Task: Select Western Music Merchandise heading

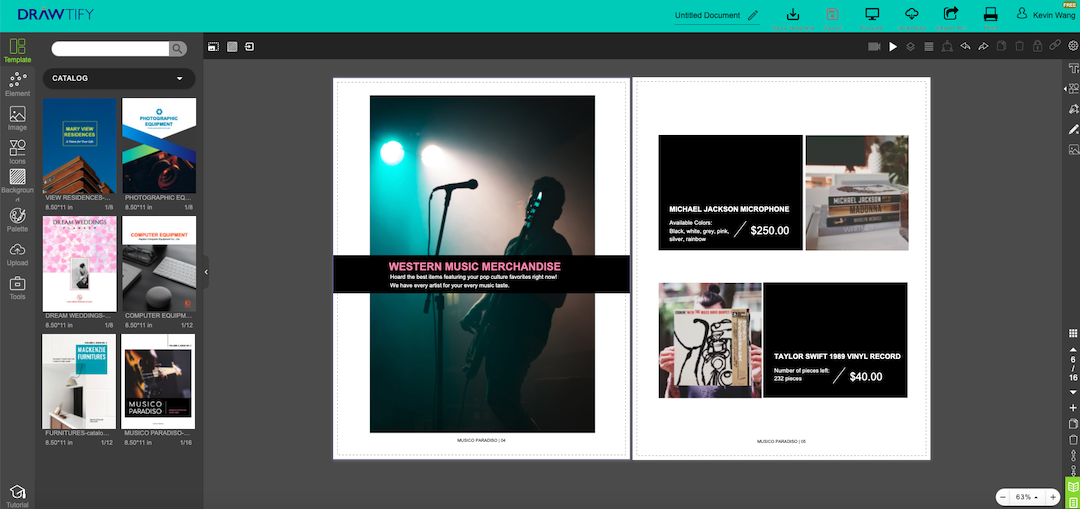Action: click(475, 267)
